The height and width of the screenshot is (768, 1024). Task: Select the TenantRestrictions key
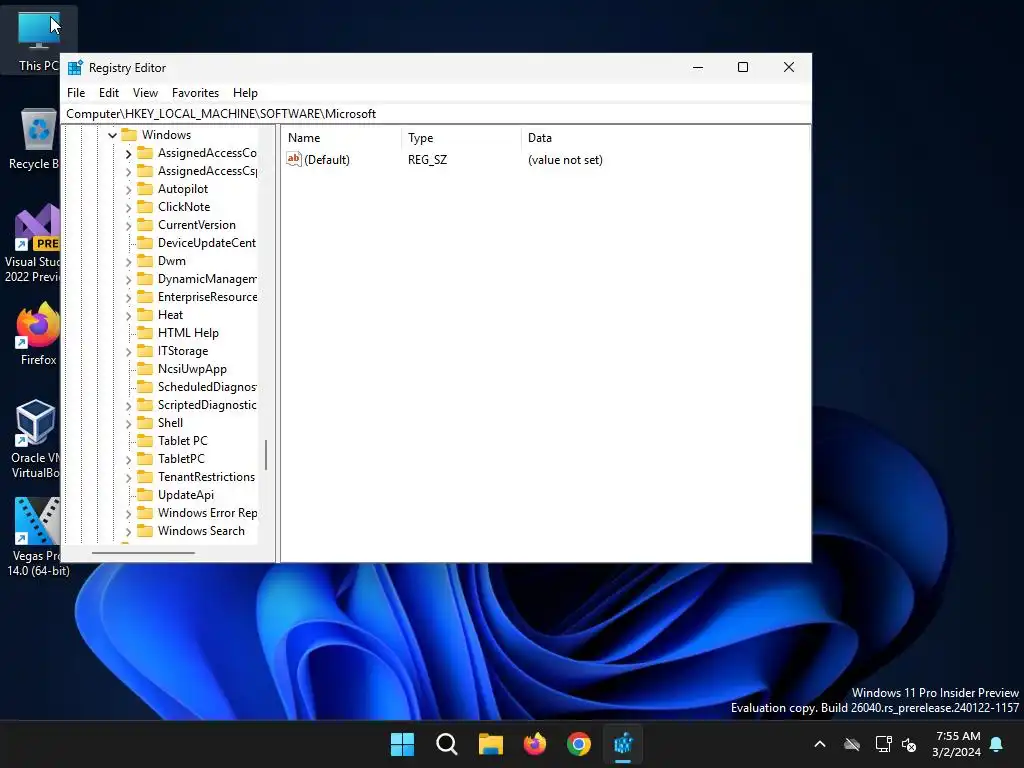pyautogui.click(x=206, y=477)
